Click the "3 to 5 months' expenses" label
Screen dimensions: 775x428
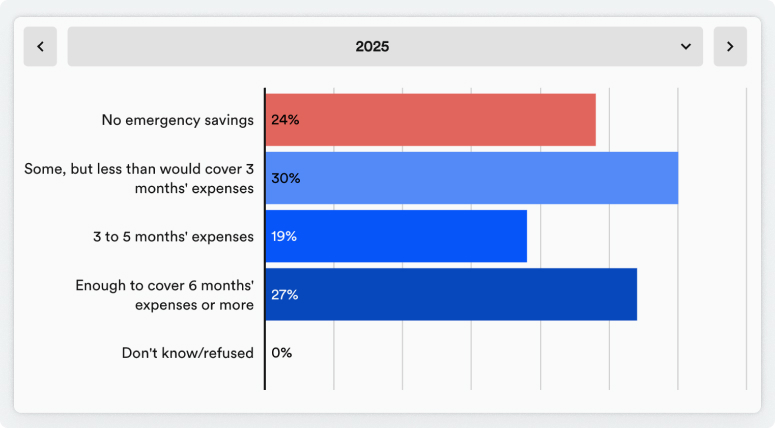pos(172,236)
